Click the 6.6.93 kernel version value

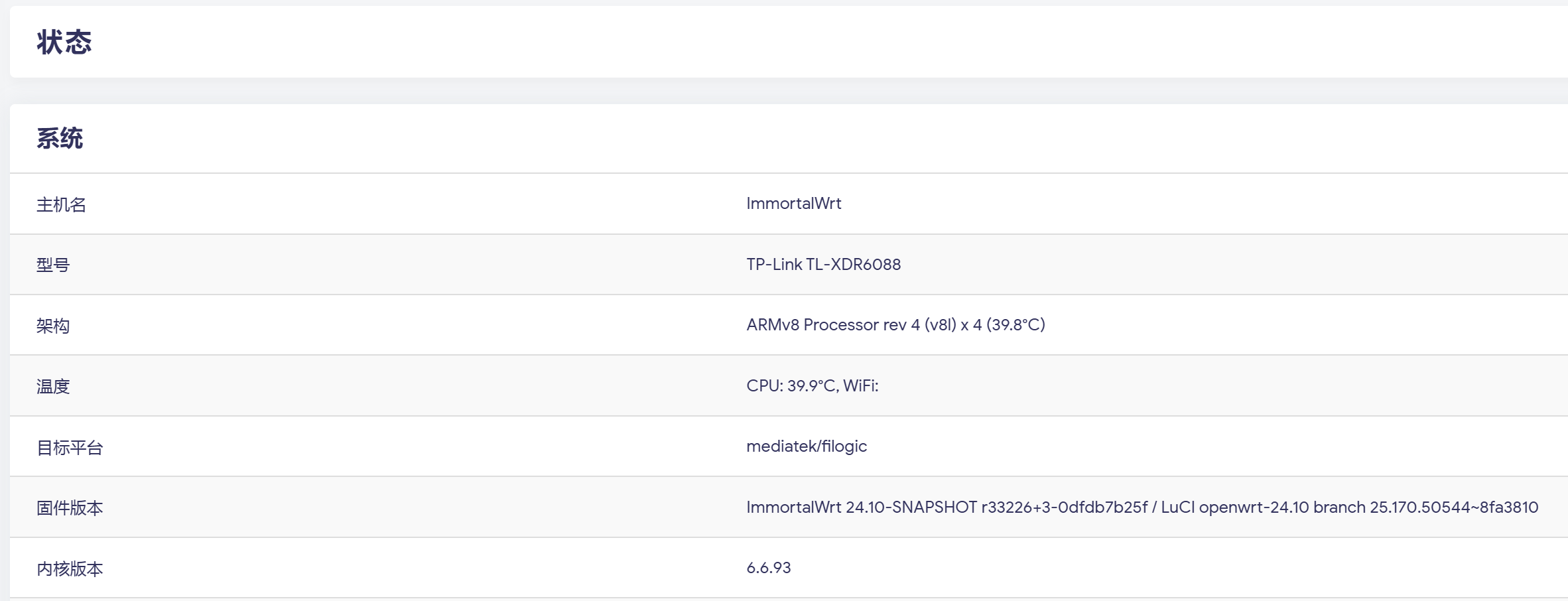click(768, 568)
